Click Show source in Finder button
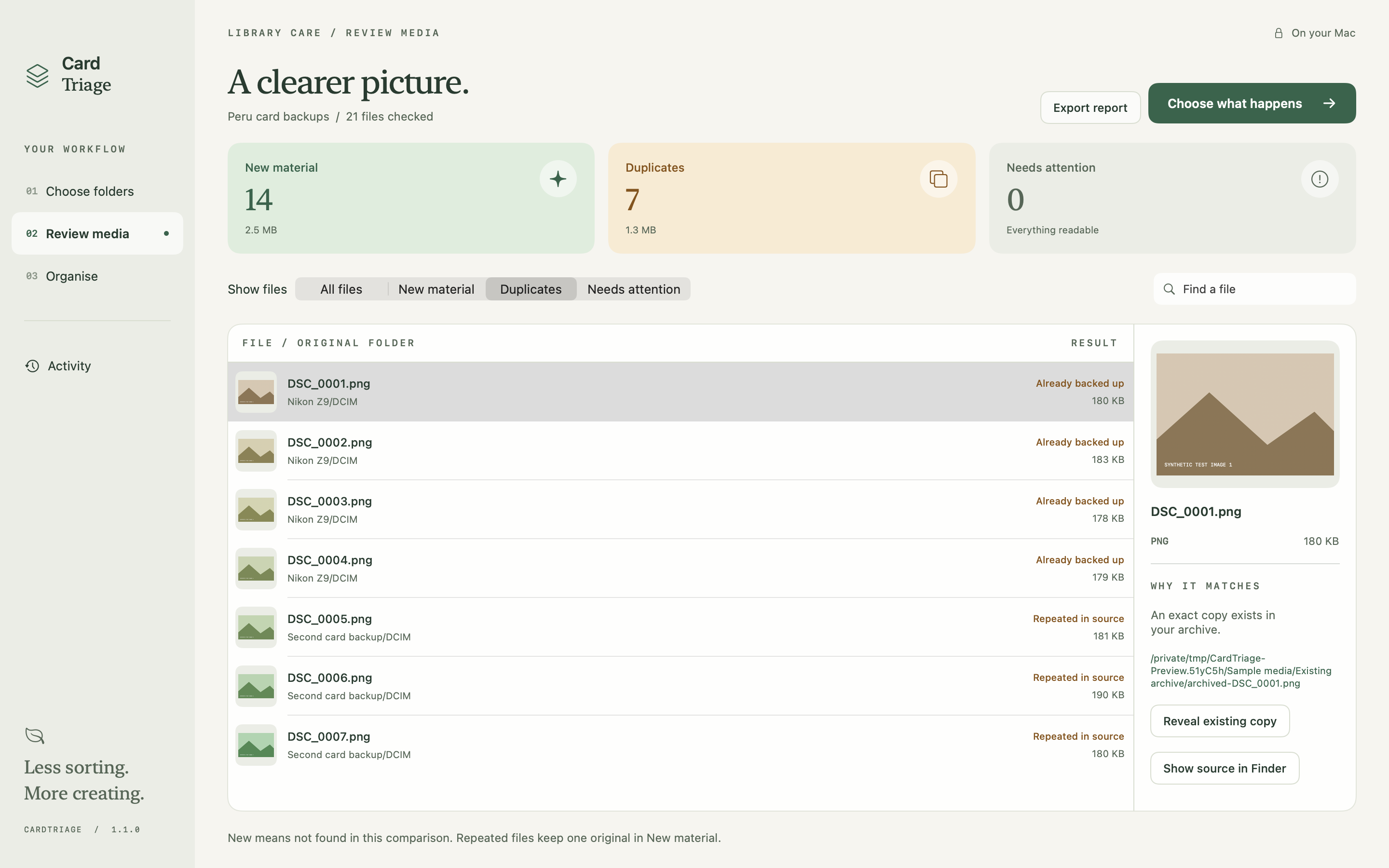Viewport: 1389px width, 868px height. 1224,768
